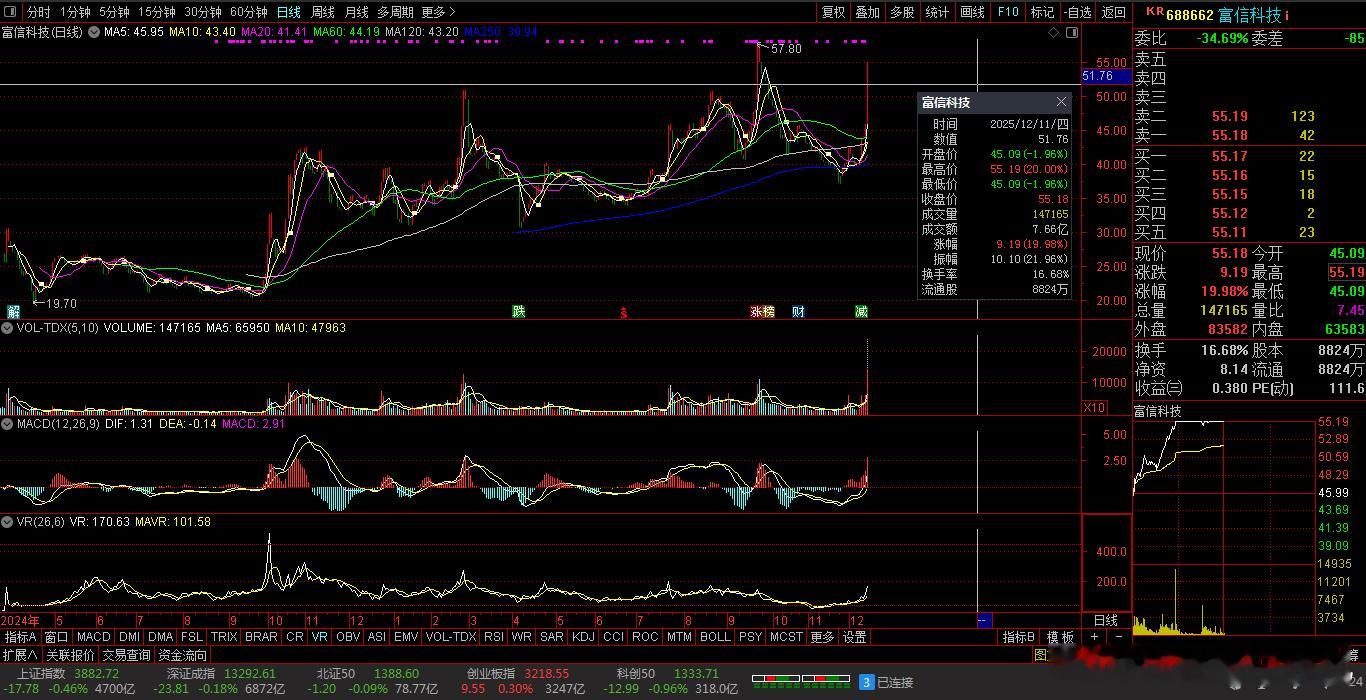Switch to the 周线 weekly chart
The width and height of the screenshot is (1366, 700).
[323, 12]
